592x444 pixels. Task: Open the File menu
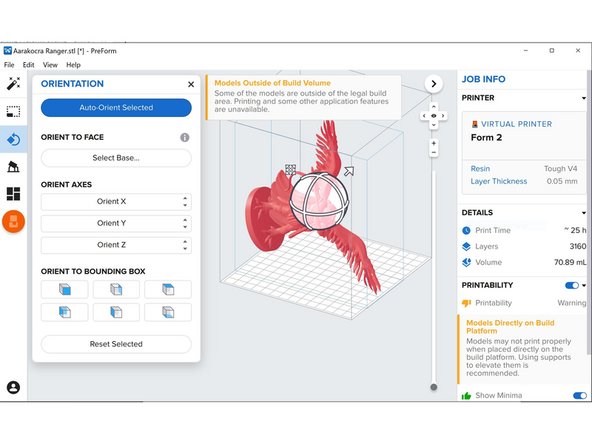[9, 65]
